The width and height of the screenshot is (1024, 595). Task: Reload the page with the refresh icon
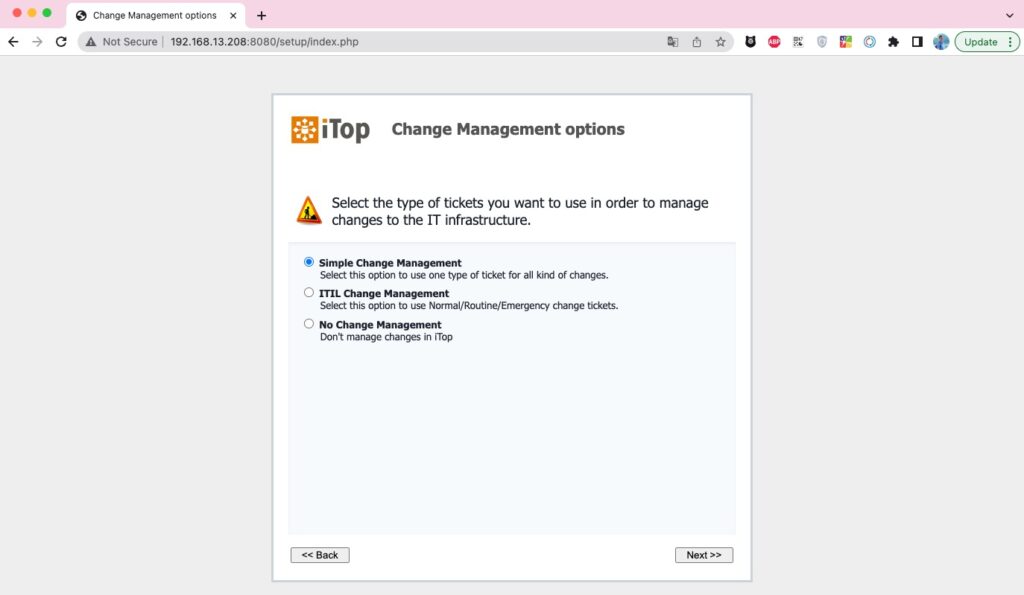pos(61,42)
